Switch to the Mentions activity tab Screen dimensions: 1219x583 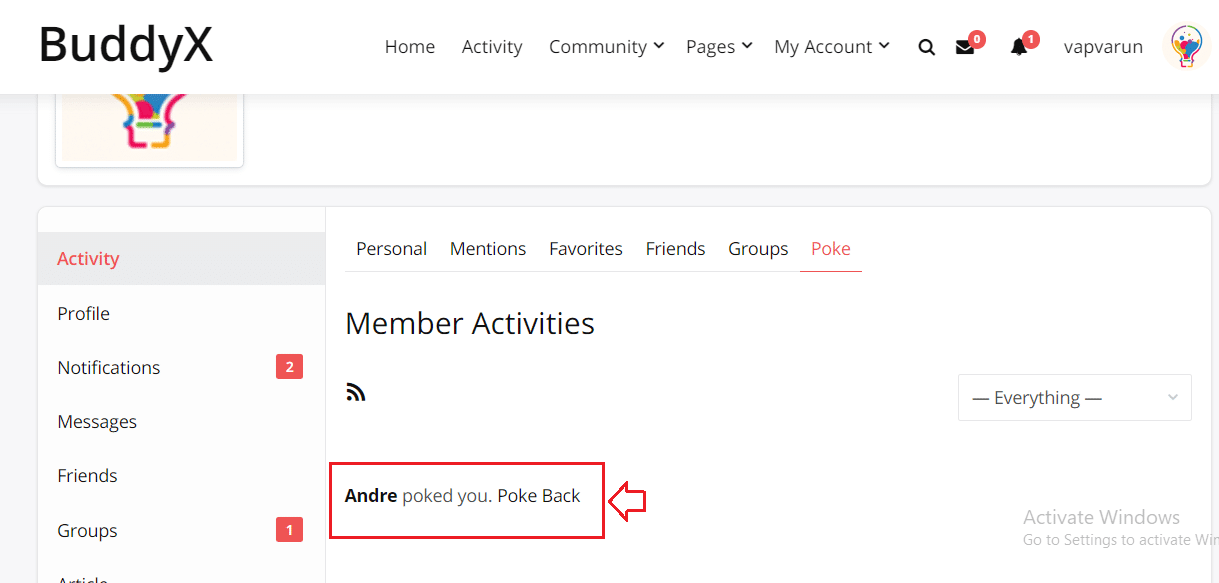487,248
